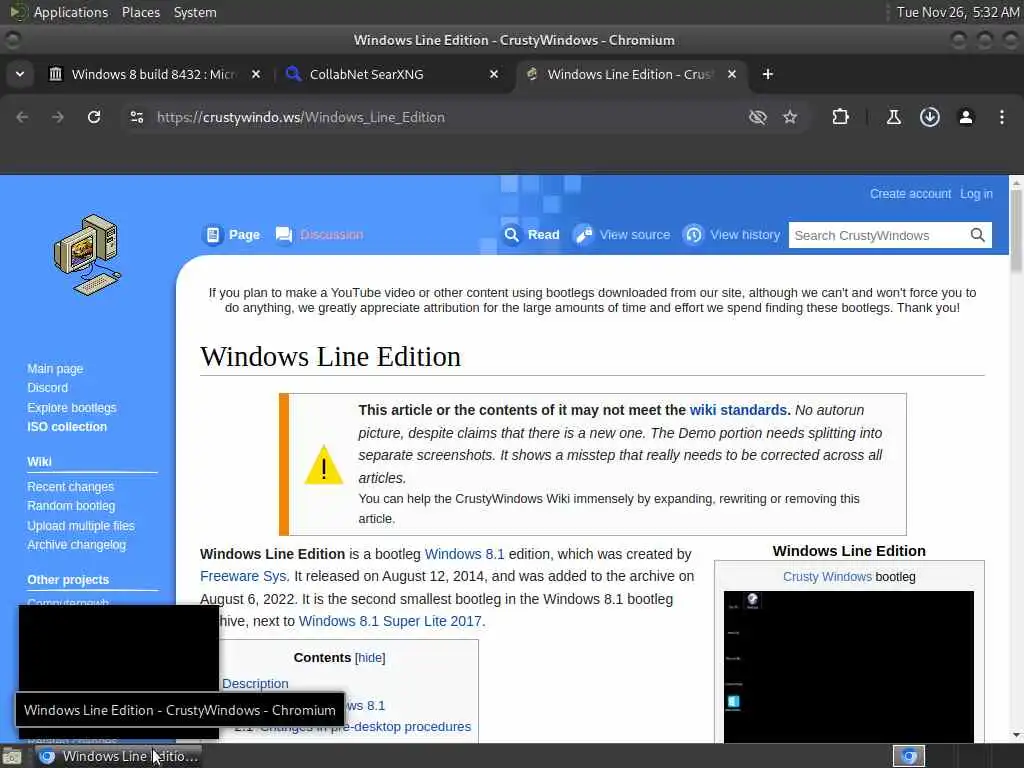Click Log in link
Image resolution: width=1024 pixels, height=768 pixels.
pos(976,194)
